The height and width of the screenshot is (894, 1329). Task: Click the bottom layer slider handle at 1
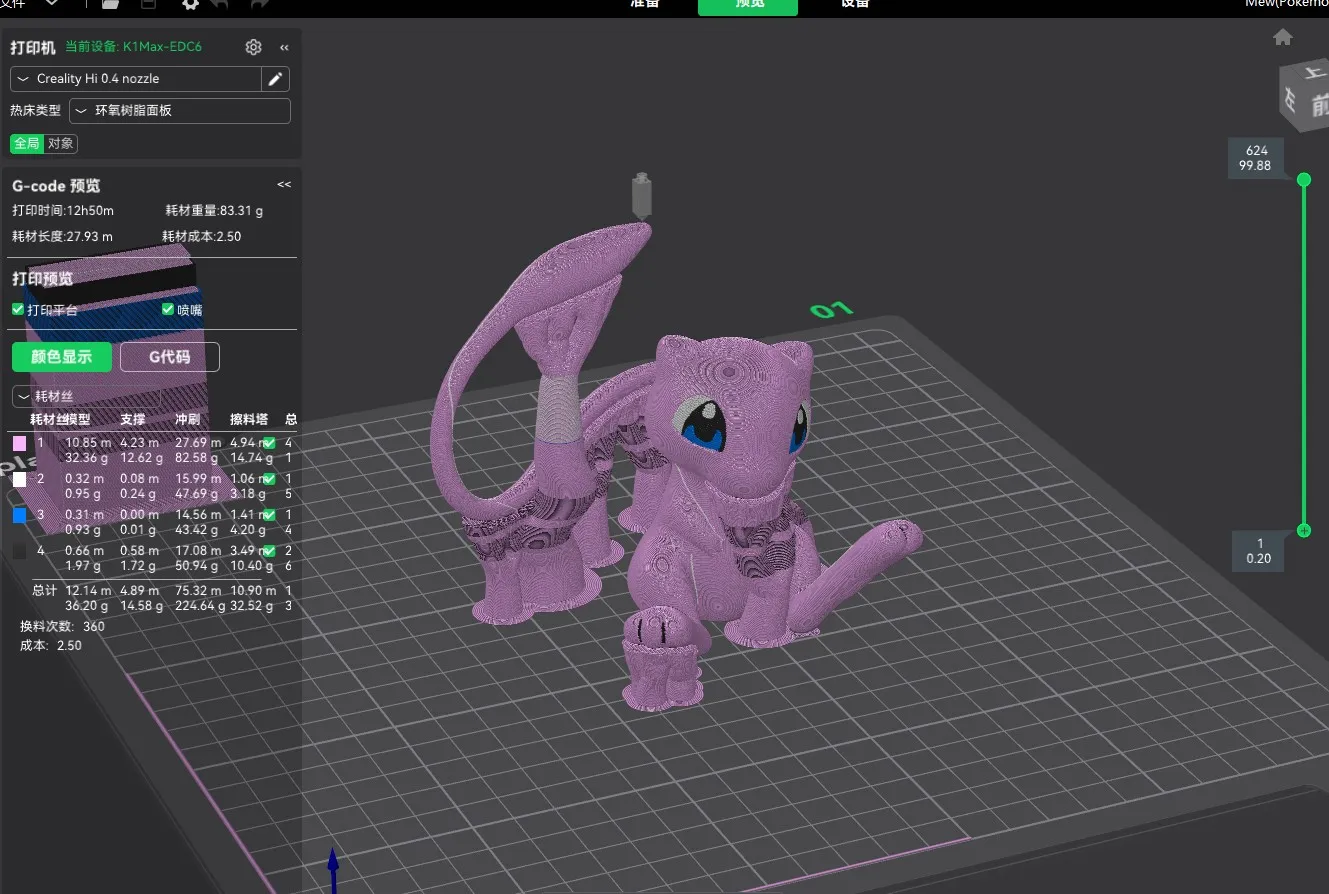coord(1304,531)
